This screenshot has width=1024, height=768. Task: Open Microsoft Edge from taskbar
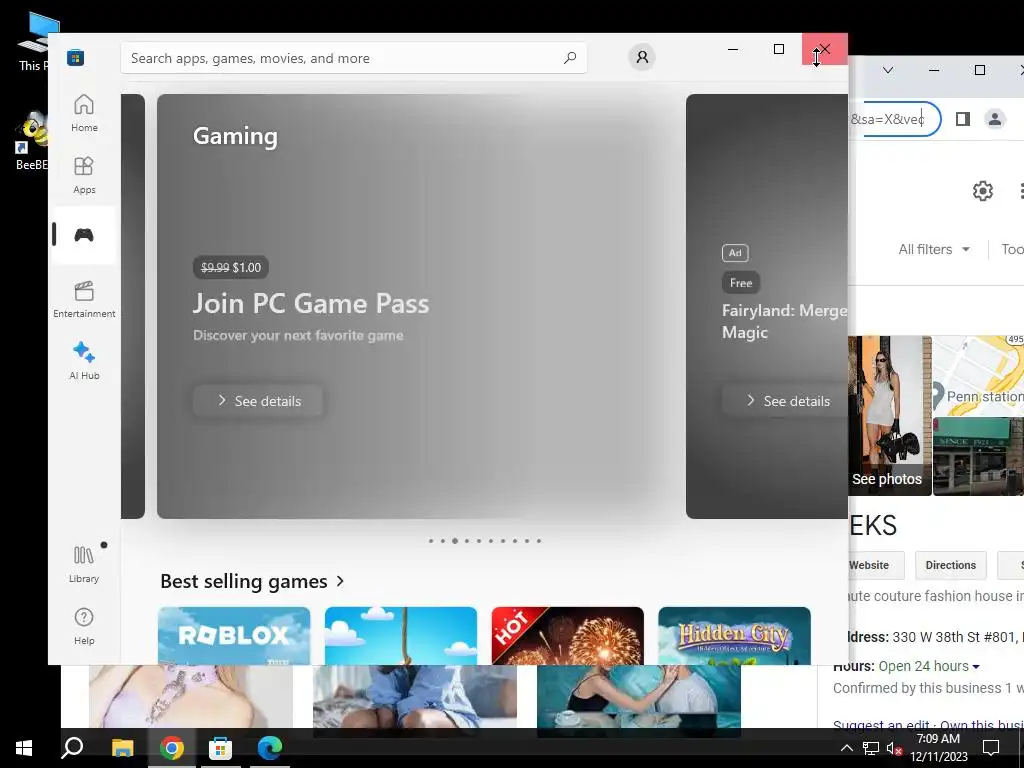269,748
